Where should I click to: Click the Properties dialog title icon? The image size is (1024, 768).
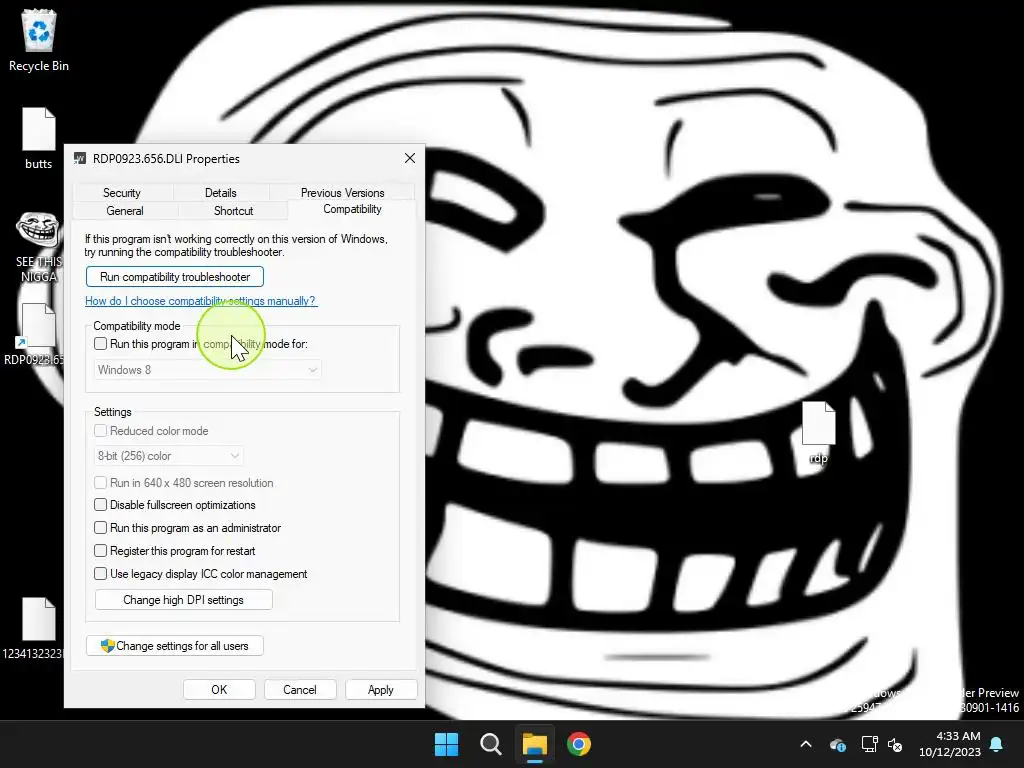pyautogui.click(x=80, y=158)
